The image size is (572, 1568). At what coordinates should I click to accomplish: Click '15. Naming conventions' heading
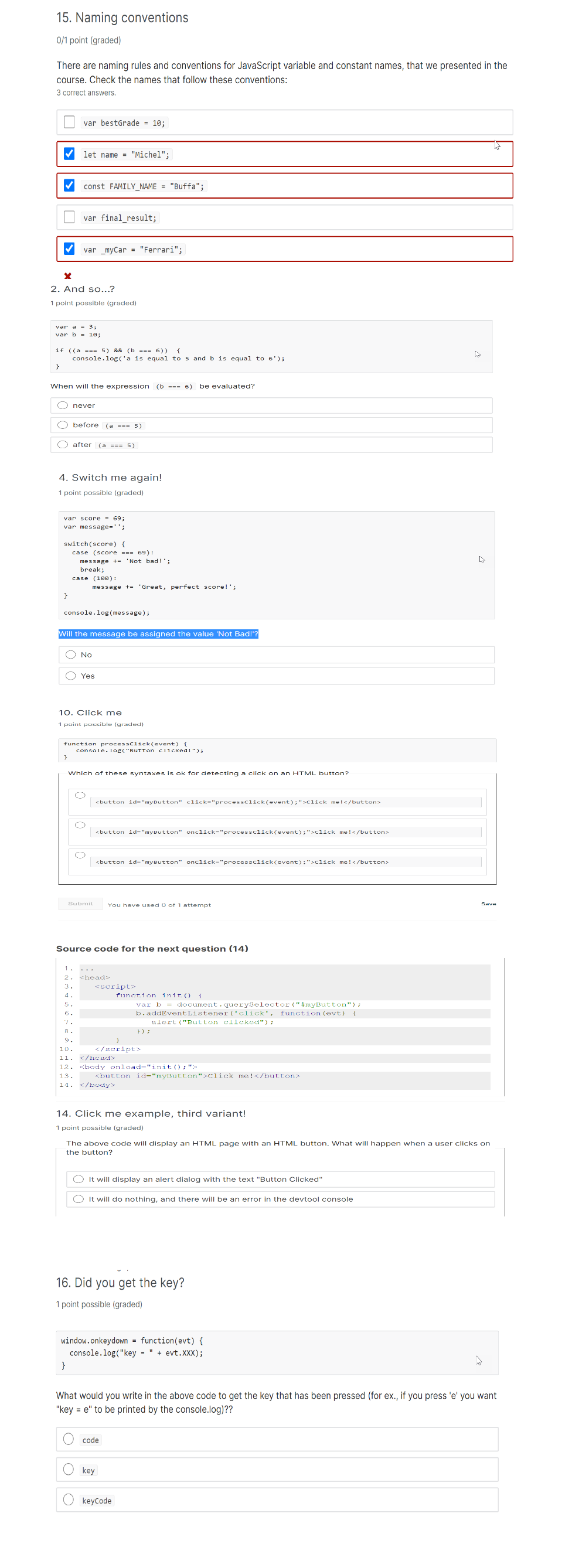[x=122, y=18]
